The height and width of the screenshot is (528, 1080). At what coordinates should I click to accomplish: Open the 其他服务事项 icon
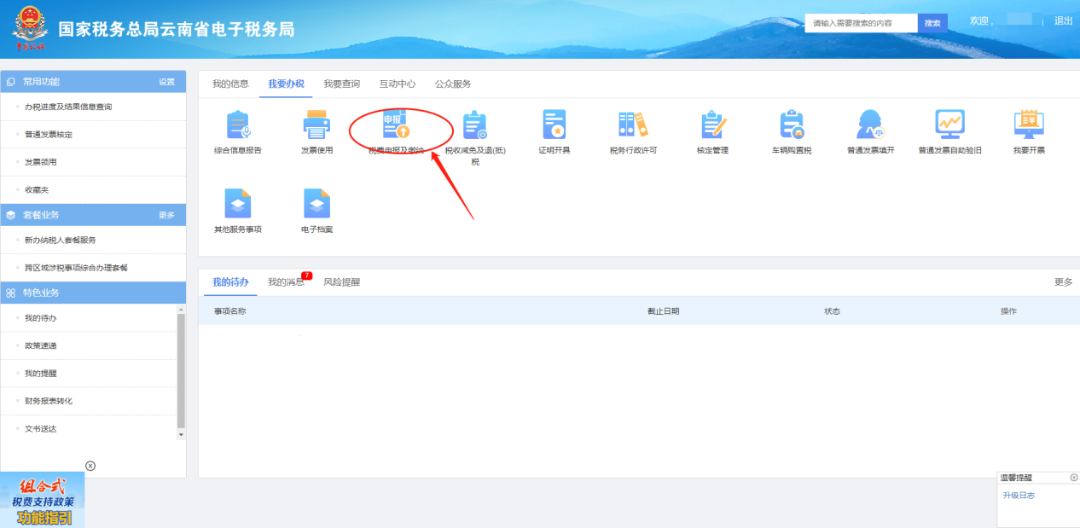tap(238, 203)
